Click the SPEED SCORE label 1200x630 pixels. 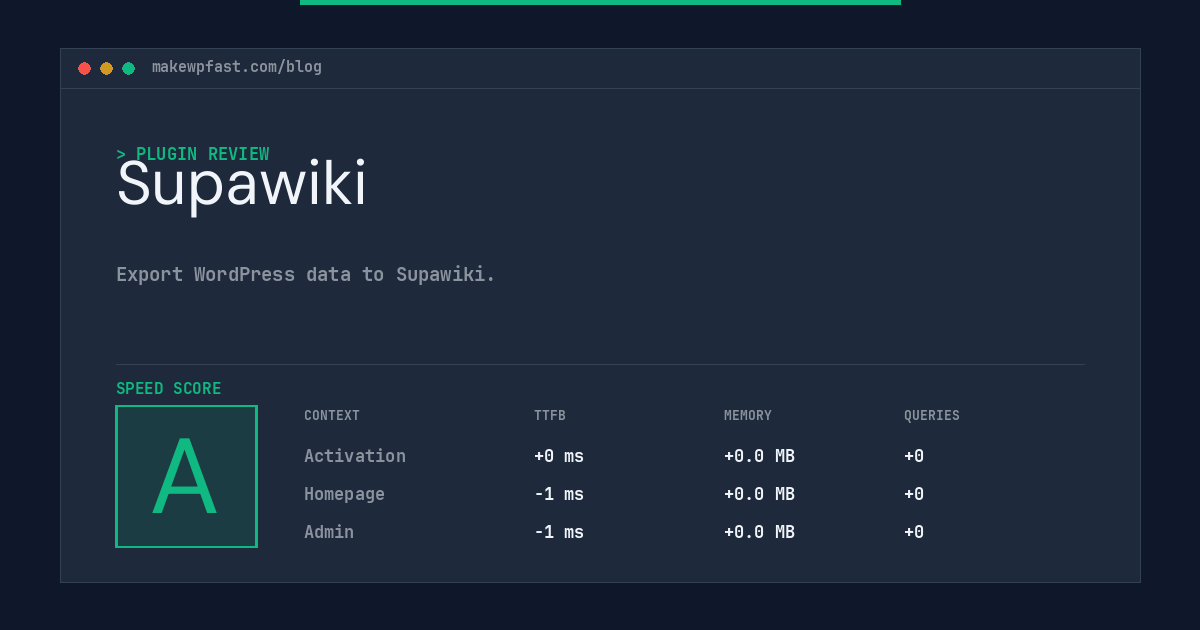169,389
